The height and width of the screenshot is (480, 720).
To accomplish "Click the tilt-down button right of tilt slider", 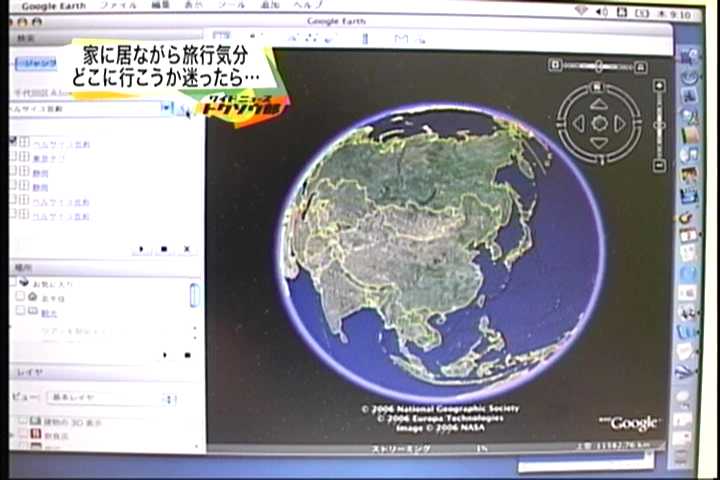I will (x=641, y=67).
